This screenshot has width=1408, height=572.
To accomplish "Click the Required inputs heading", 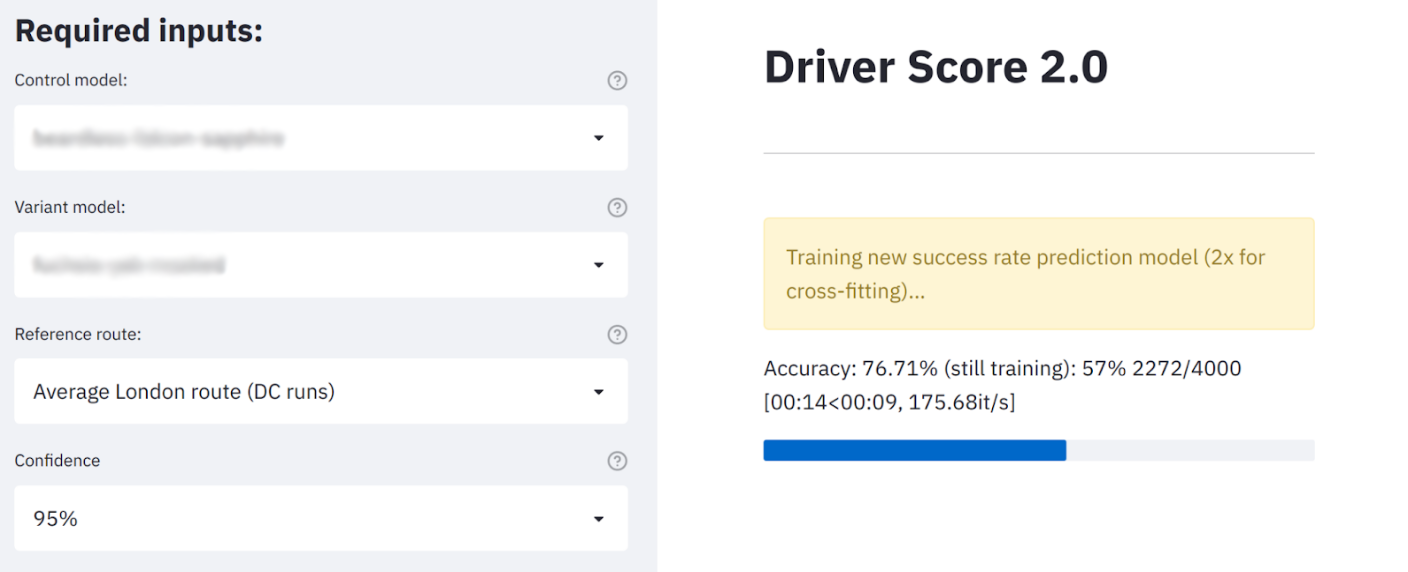I will pyautogui.click(x=138, y=31).
